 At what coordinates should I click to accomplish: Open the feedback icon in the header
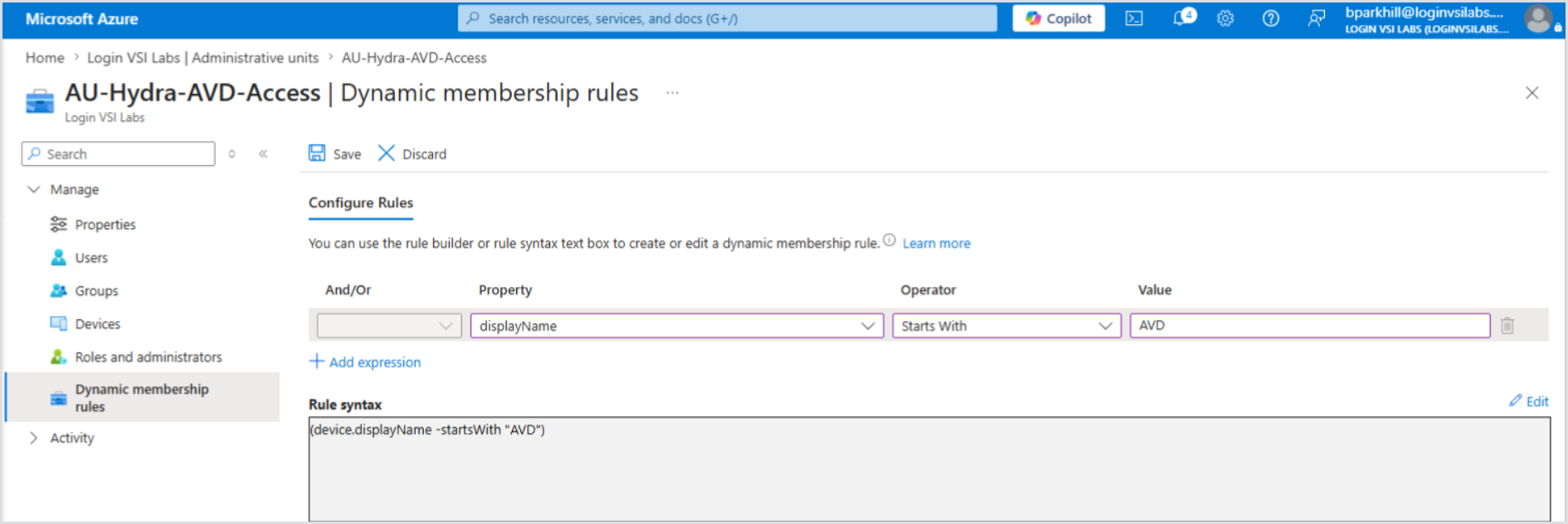[1316, 18]
